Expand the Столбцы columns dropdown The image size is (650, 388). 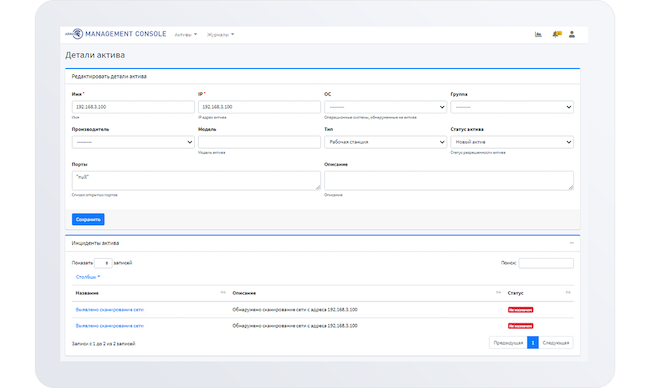tap(88, 277)
